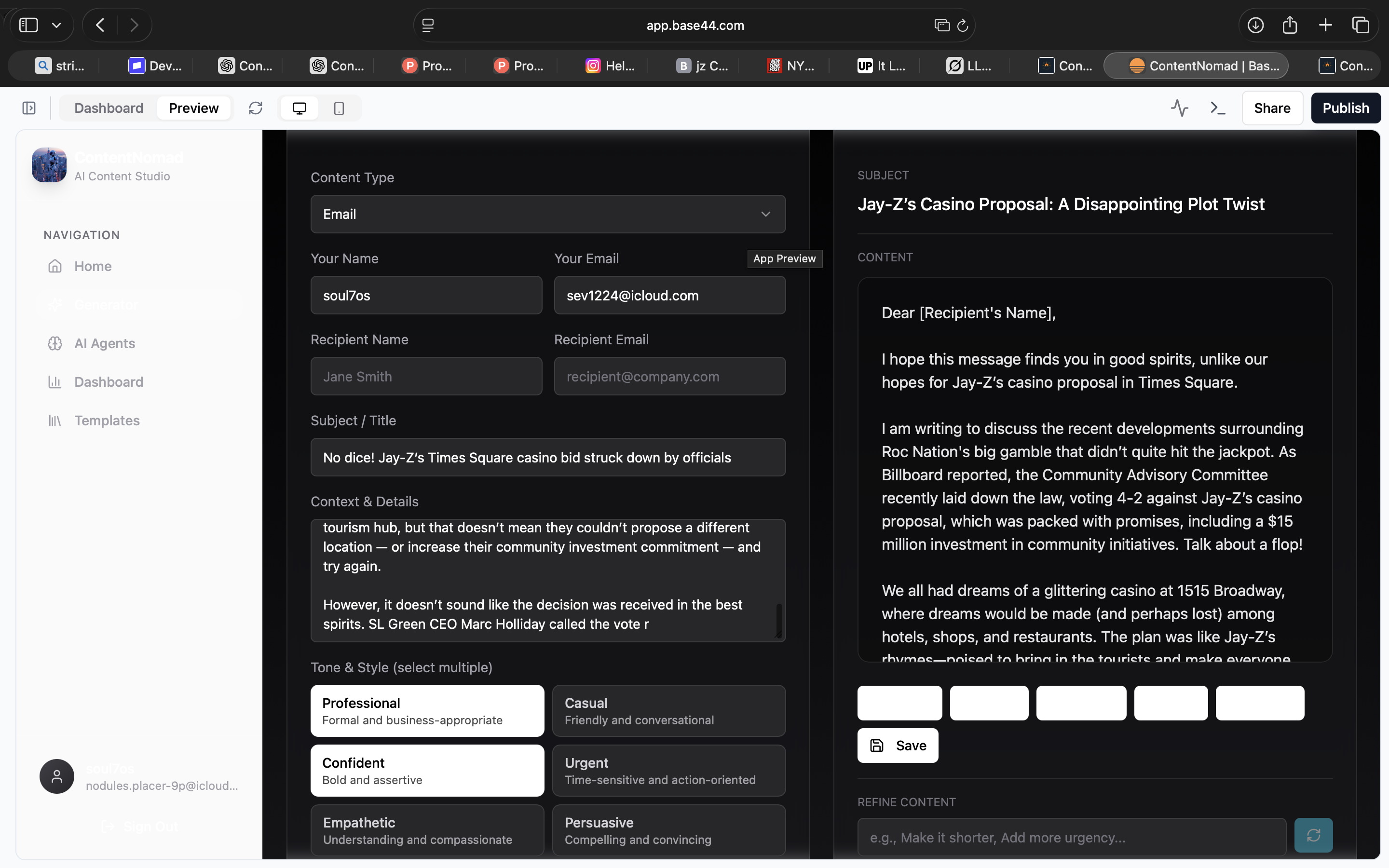Switch to the 'NY...' browser tab
1389x868 pixels.
pyautogui.click(x=791, y=66)
